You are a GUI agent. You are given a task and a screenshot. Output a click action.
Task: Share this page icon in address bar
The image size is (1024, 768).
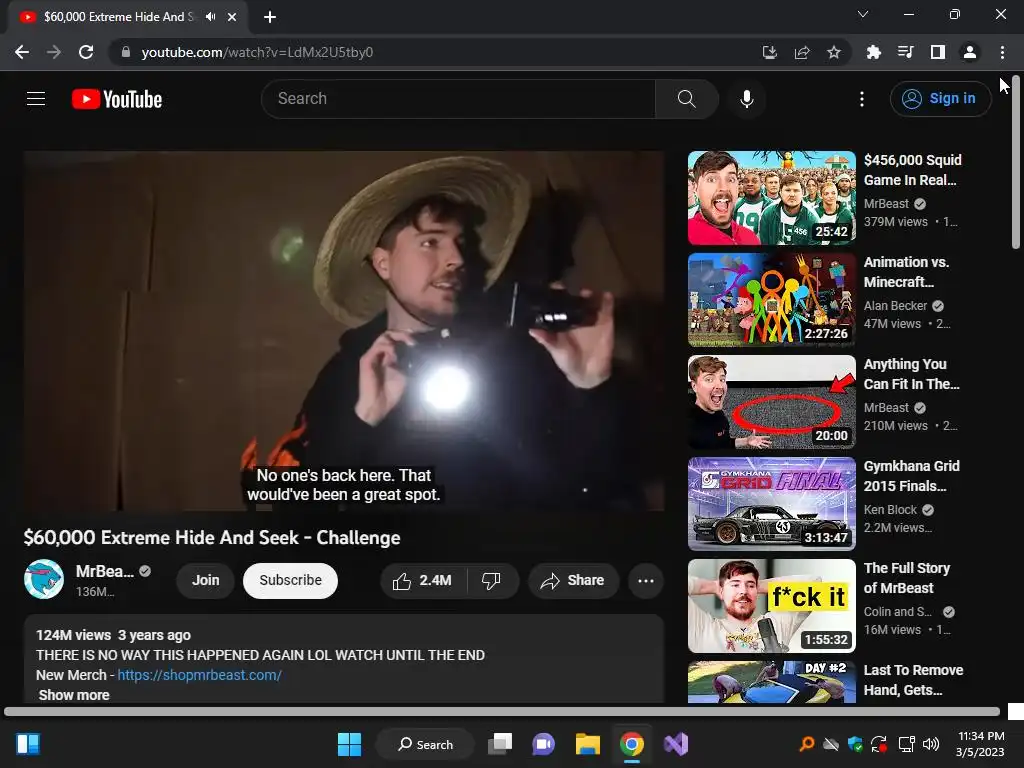pos(802,52)
